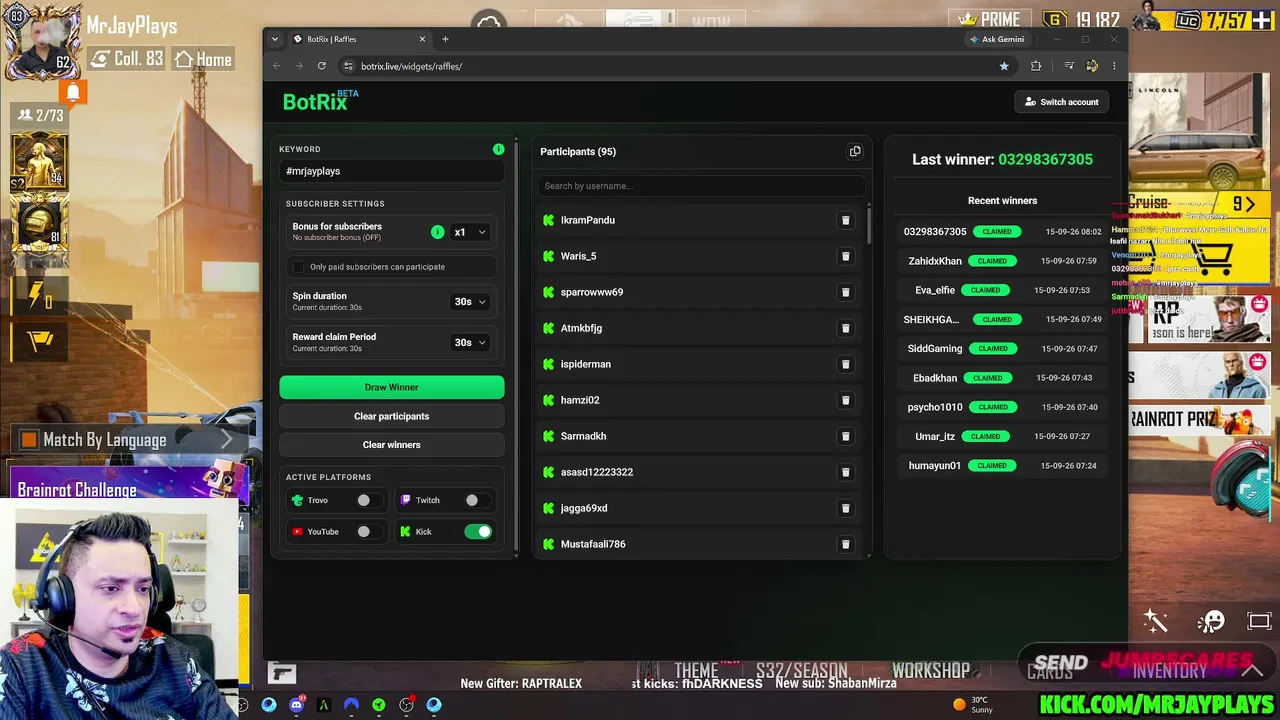The height and width of the screenshot is (720, 1280).
Task: Open Chrome extensions puzzle icon
Action: click(1036, 66)
